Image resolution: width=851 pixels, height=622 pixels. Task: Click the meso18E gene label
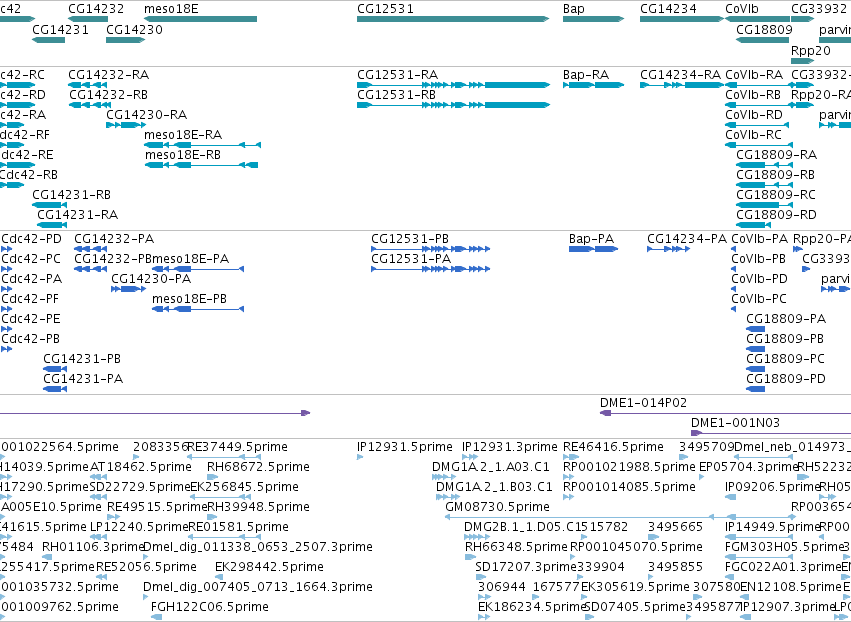click(171, 9)
